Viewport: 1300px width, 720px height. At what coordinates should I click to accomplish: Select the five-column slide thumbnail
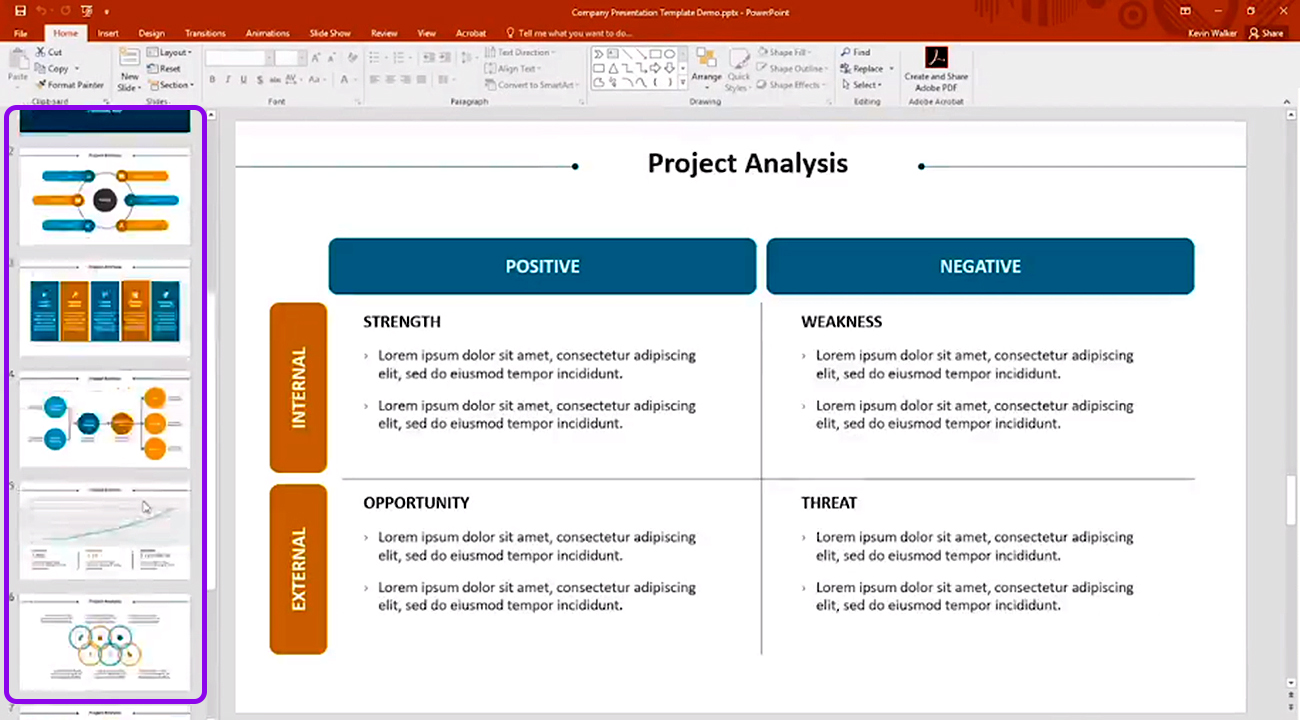point(105,310)
